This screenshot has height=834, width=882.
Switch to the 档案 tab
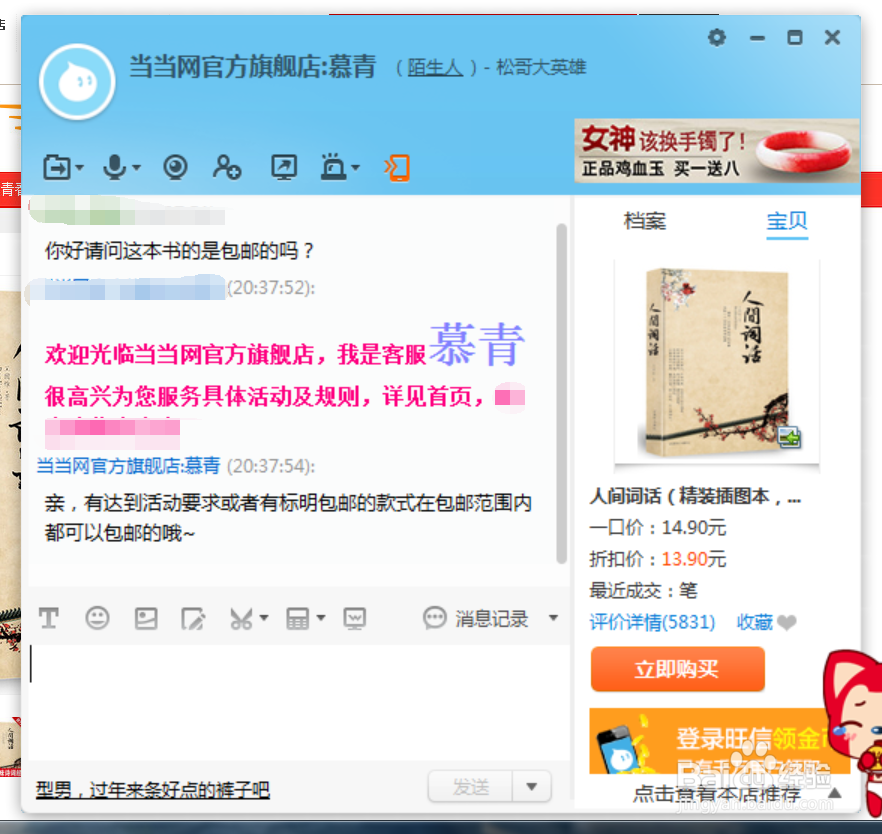645,220
